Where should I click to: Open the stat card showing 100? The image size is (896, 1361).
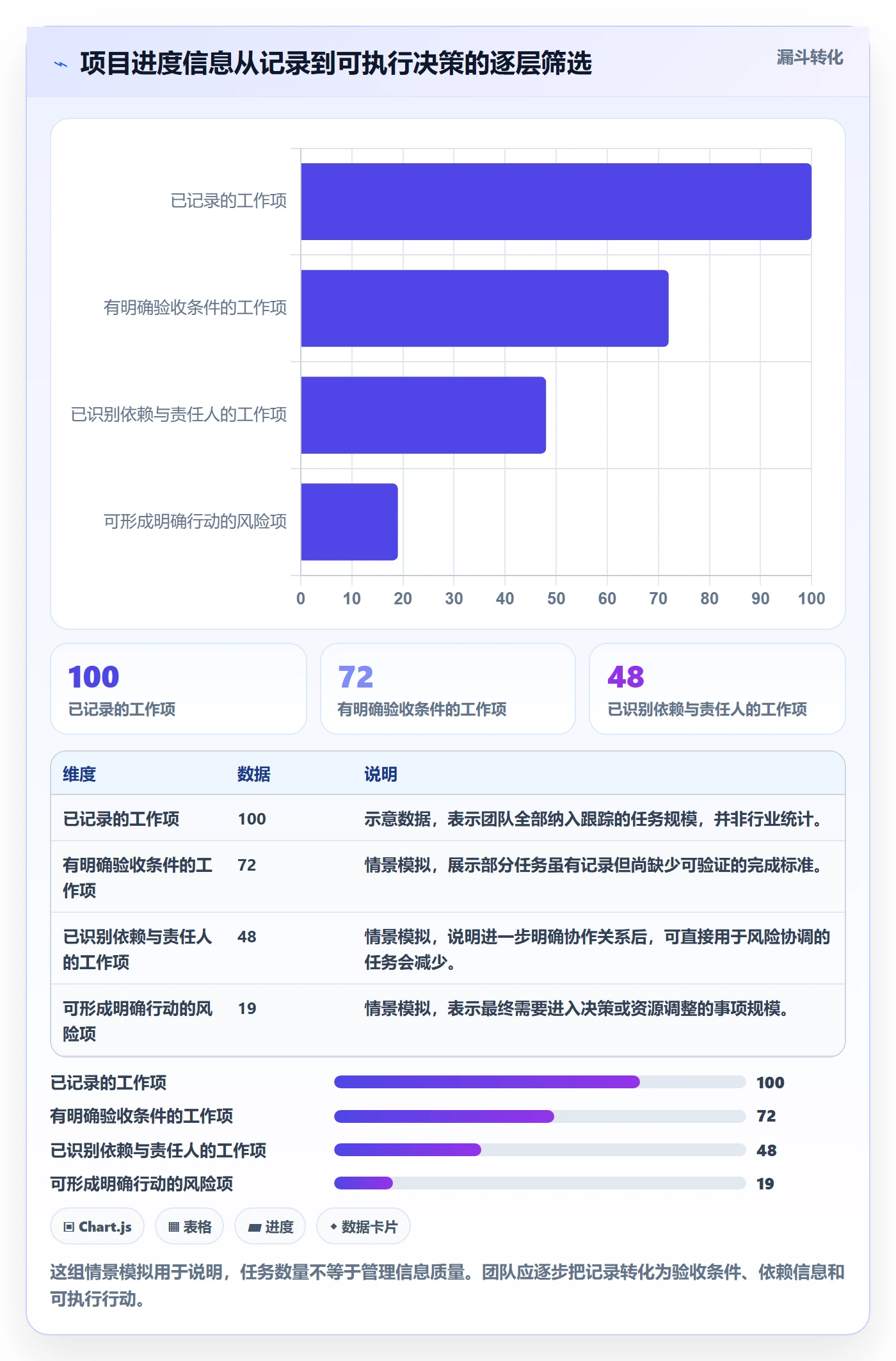(179, 689)
